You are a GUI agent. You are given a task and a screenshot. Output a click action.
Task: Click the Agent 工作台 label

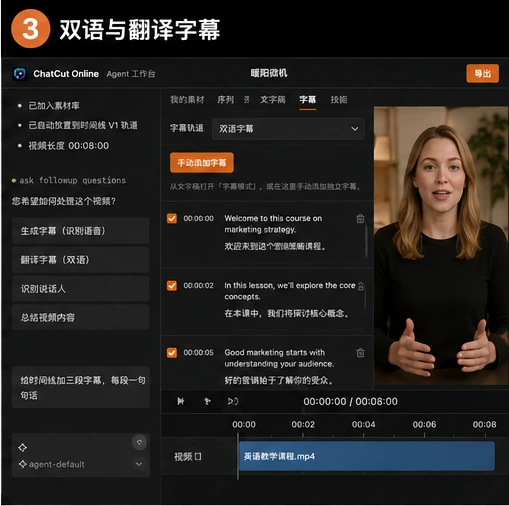click(x=131, y=74)
